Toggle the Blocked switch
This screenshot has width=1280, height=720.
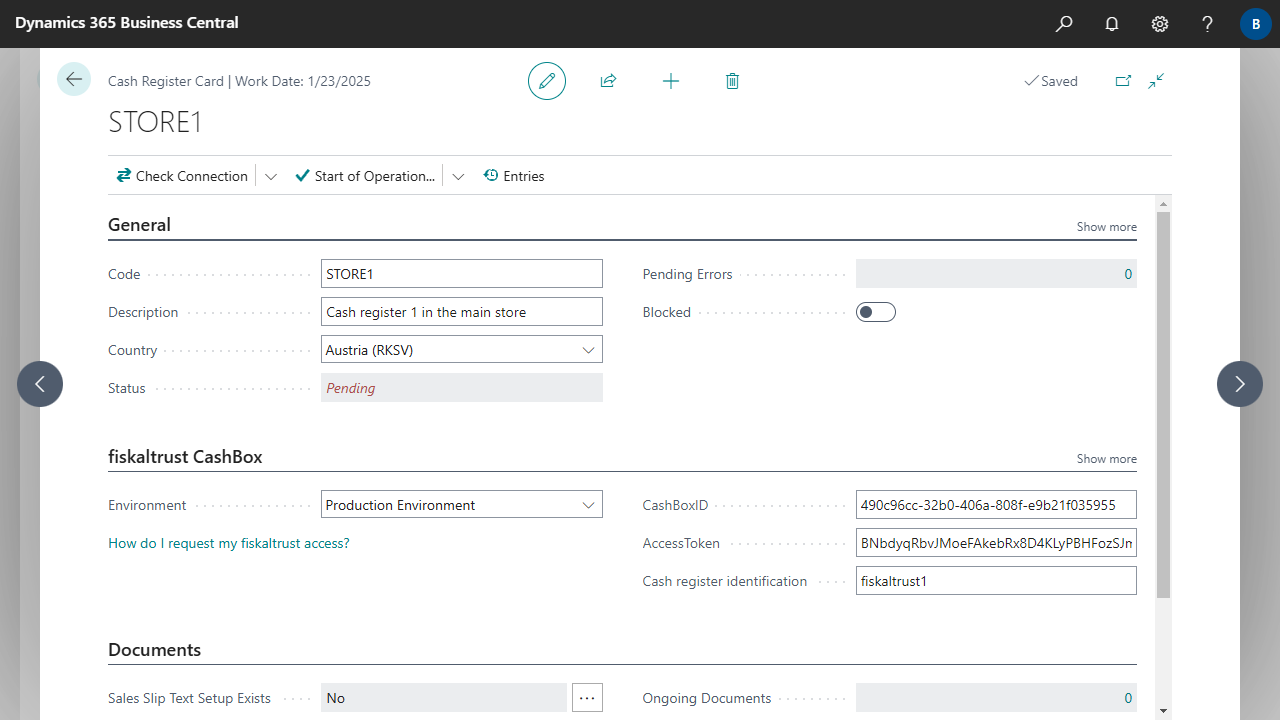coord(876,312)
